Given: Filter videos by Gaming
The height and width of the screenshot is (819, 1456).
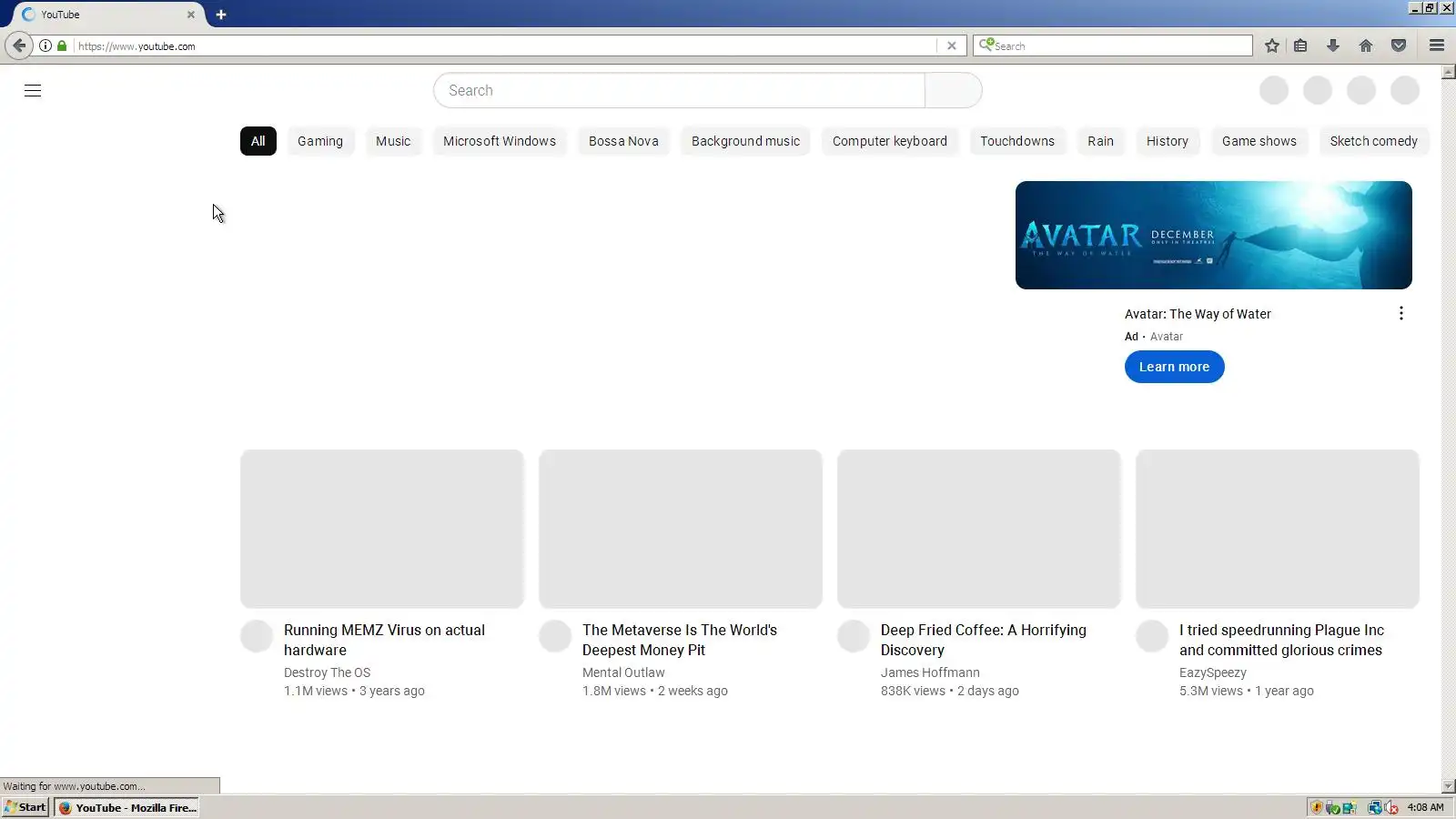Looking at the screenshot, I should pyautogui.click(x=320, y=141).
